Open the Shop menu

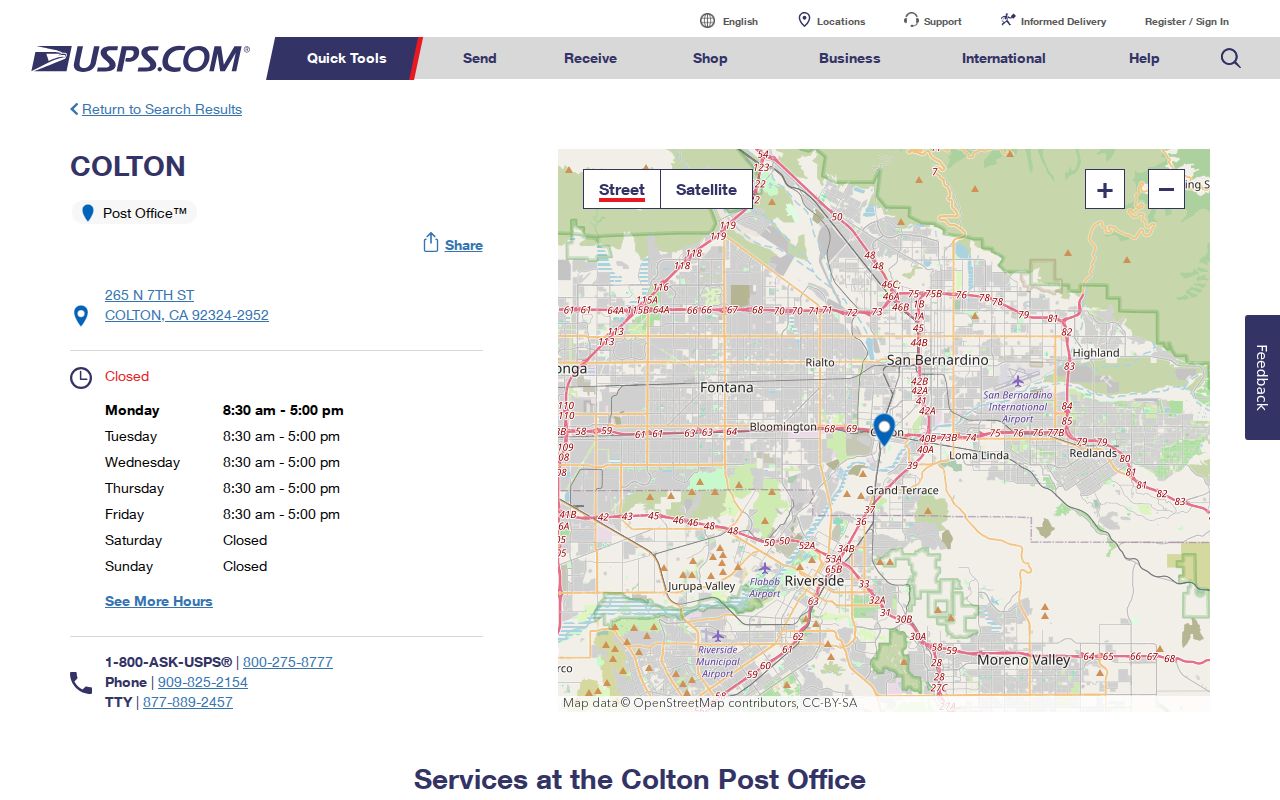(710, 58)
